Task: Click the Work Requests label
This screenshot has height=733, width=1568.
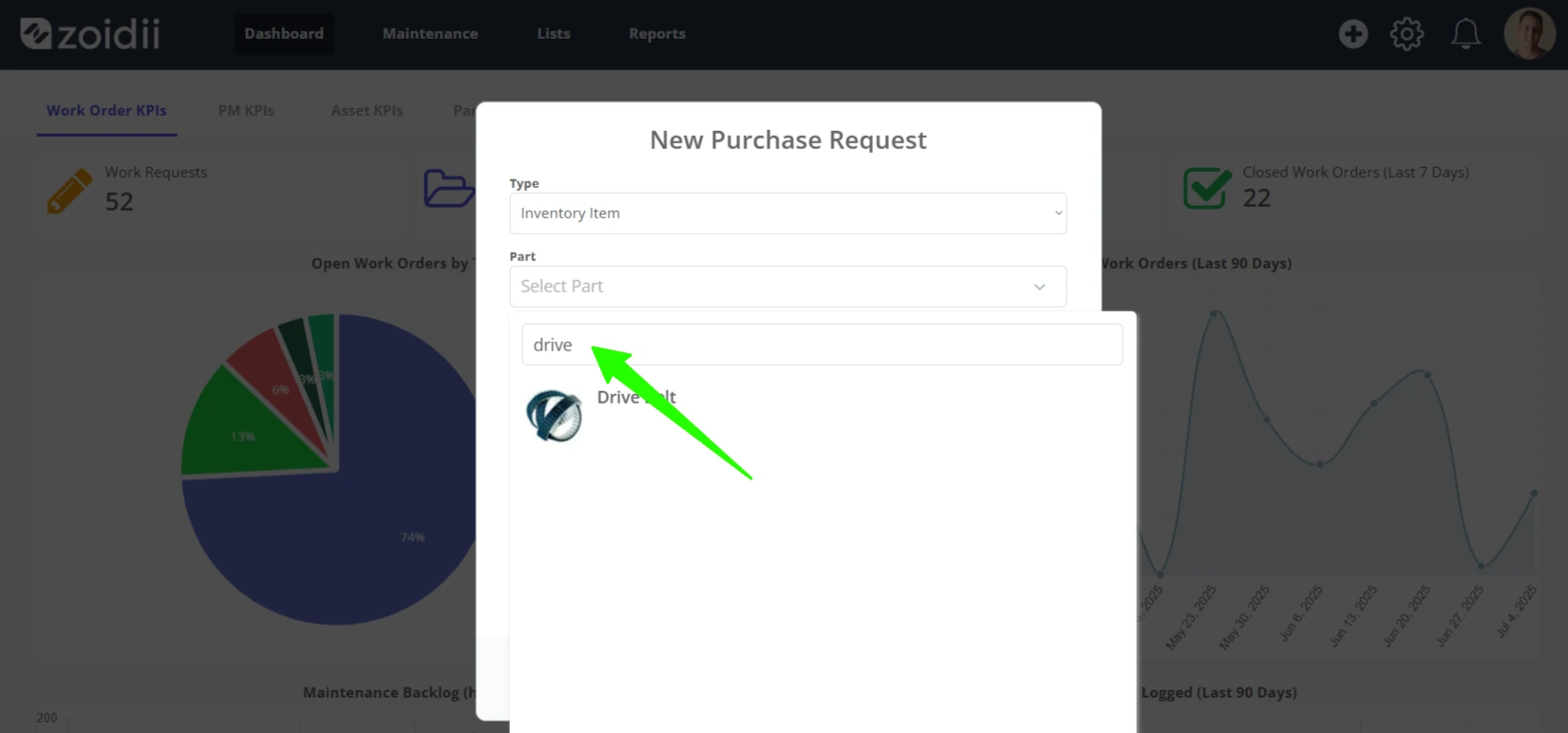Action: click(x=156, y=172)
